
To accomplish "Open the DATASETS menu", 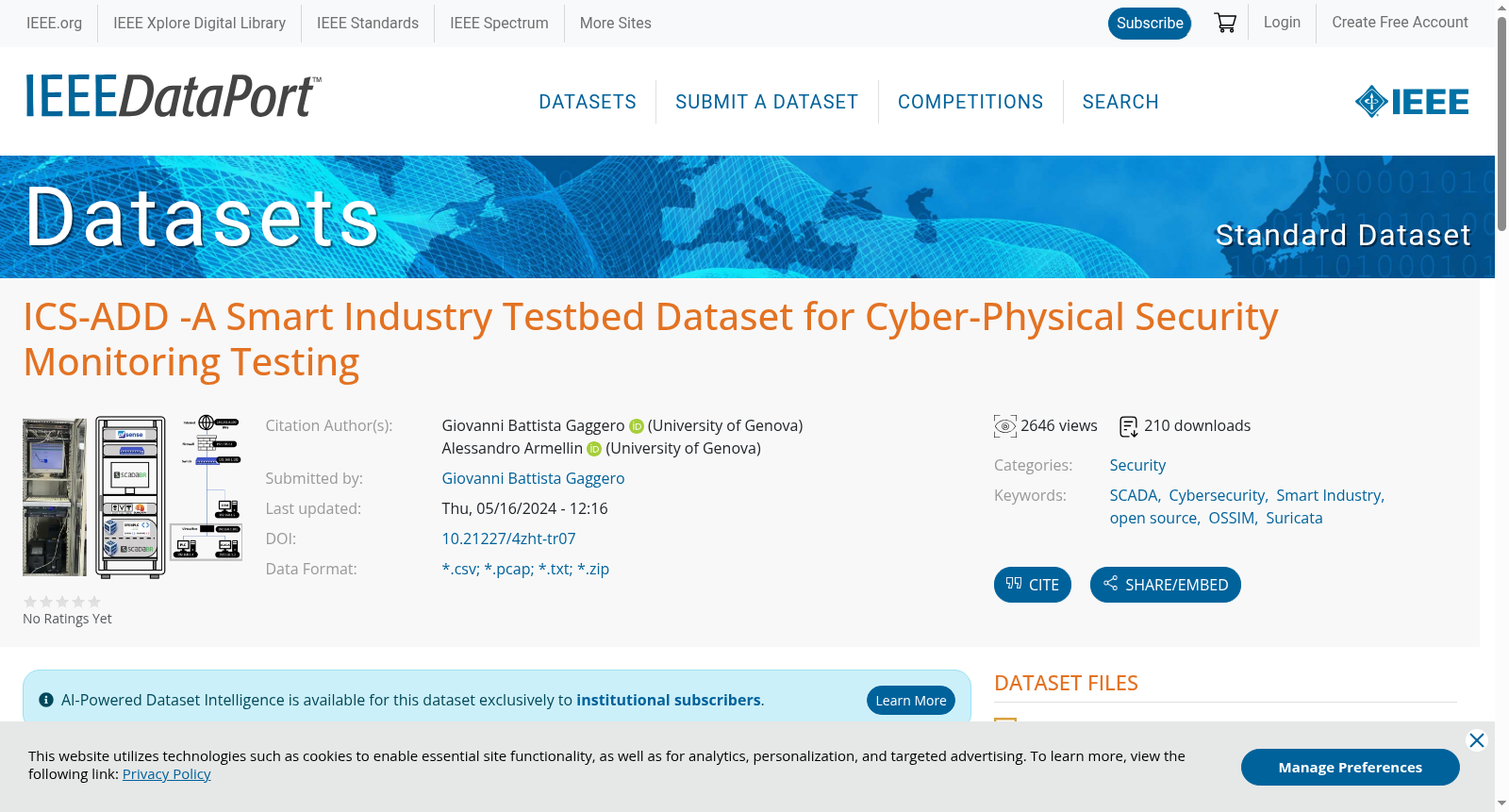I will point(588,102).
